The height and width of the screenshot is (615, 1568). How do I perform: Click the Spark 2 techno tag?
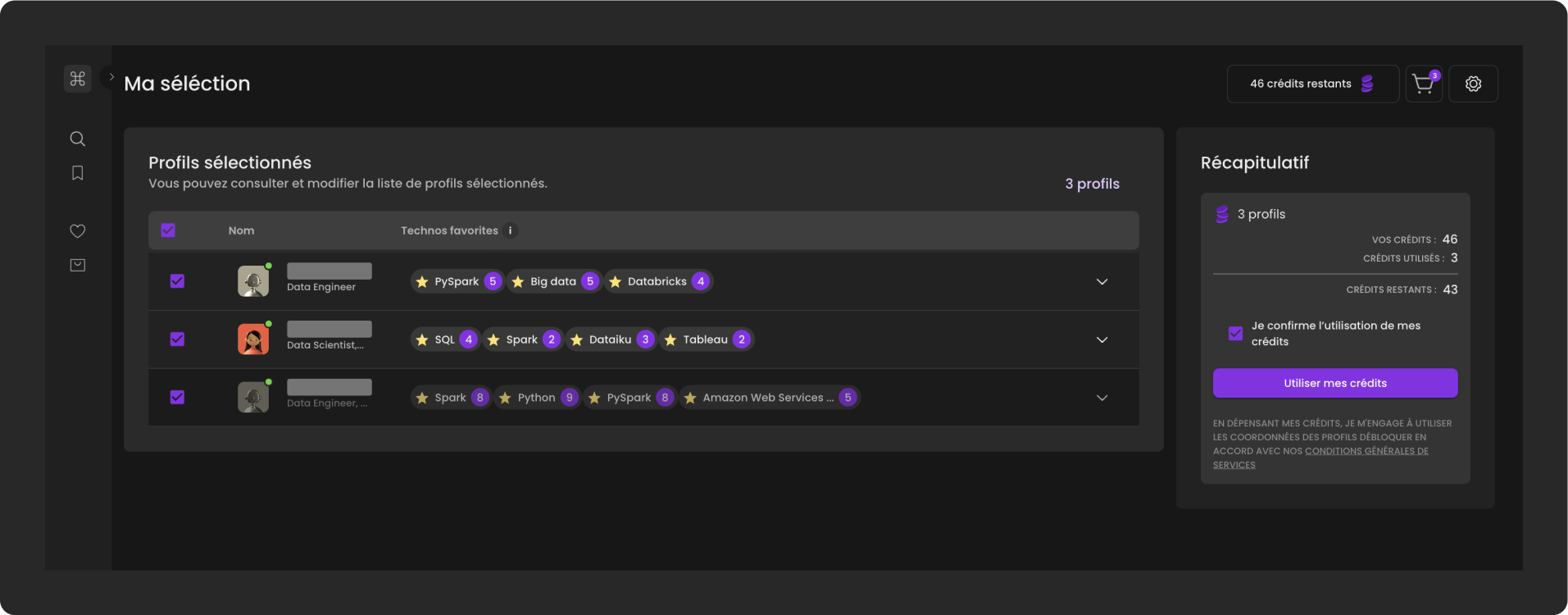pyautogui.click(x=523, y=339)
